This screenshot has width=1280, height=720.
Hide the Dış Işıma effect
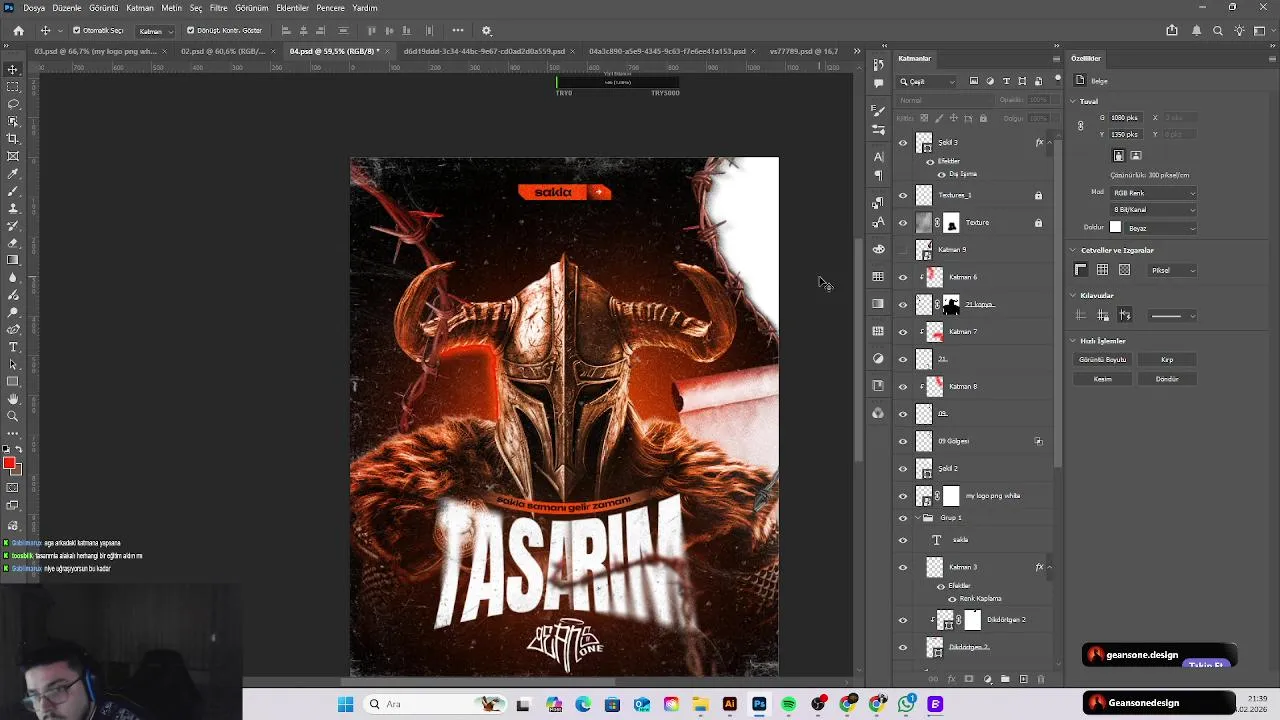click(941, 174)
